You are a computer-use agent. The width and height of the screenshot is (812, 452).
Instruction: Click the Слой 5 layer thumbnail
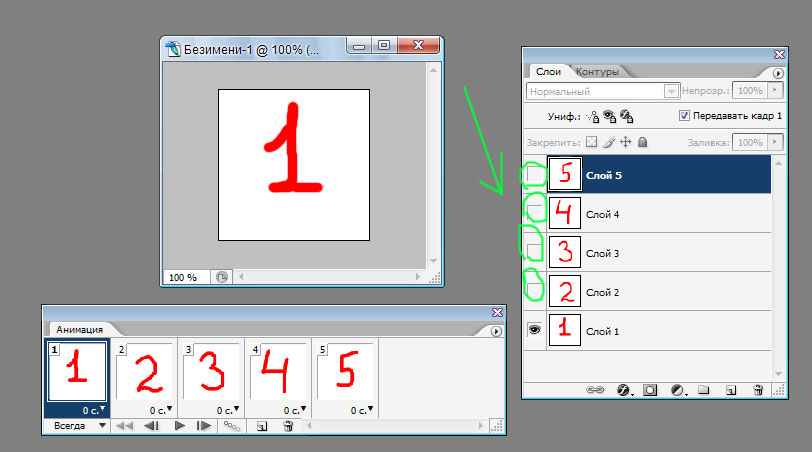564,173
